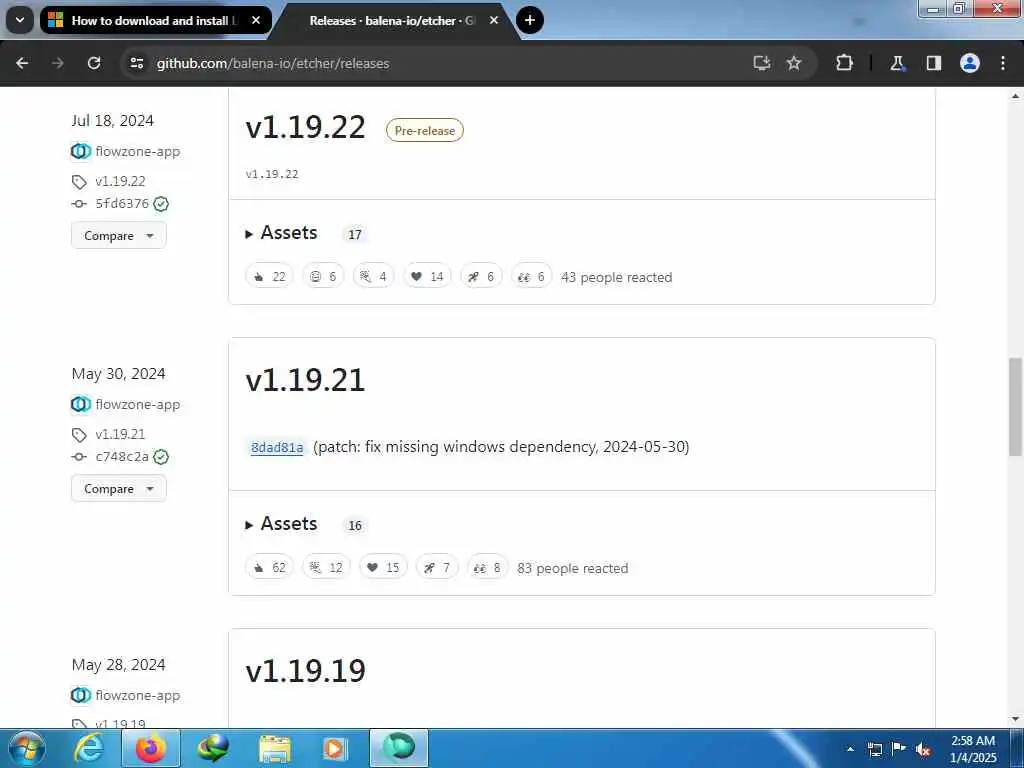The width and height of the screenshot is (1024, 768).
Task: Open commit c748c2a
Action: [x=122, y=456]
